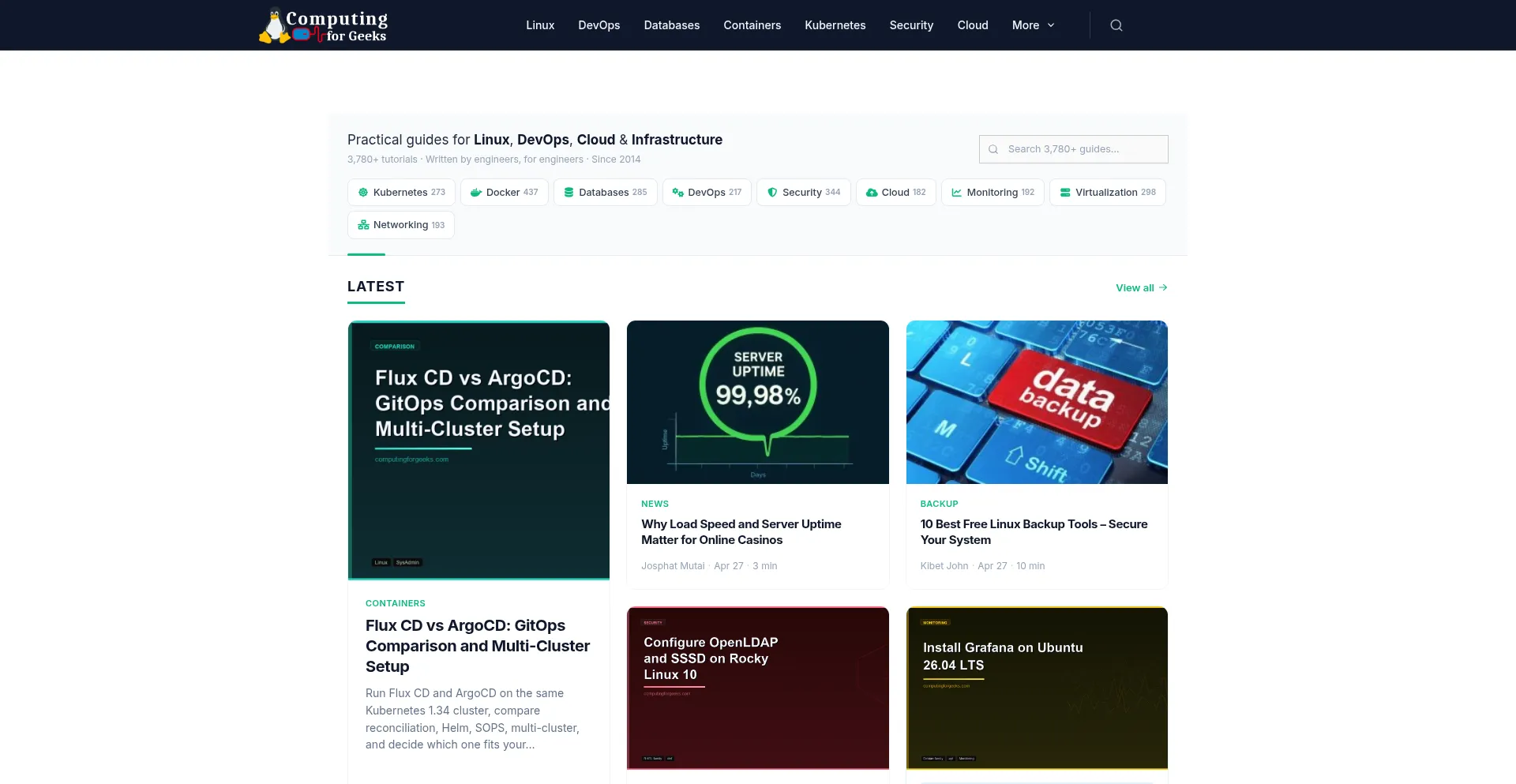Open the Cloud navigation item

(973, 25)
